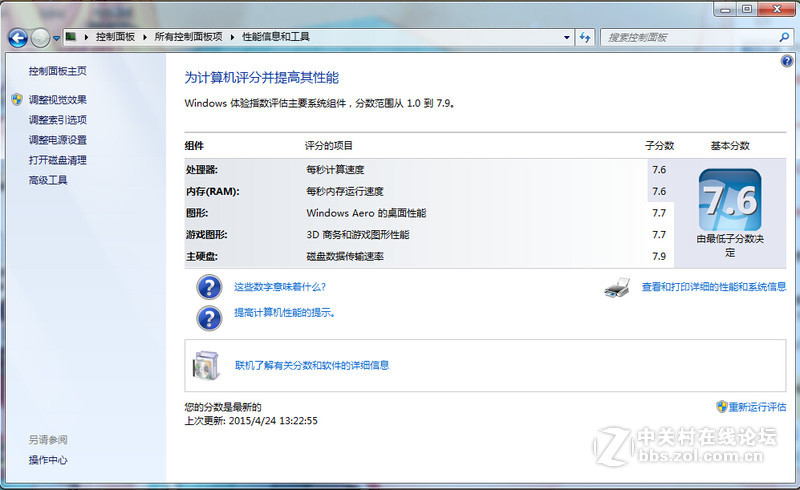This screenshot has height=490, width=800.
Task: Click the control panel icon in address bar
Action: [x=71, y=37]
